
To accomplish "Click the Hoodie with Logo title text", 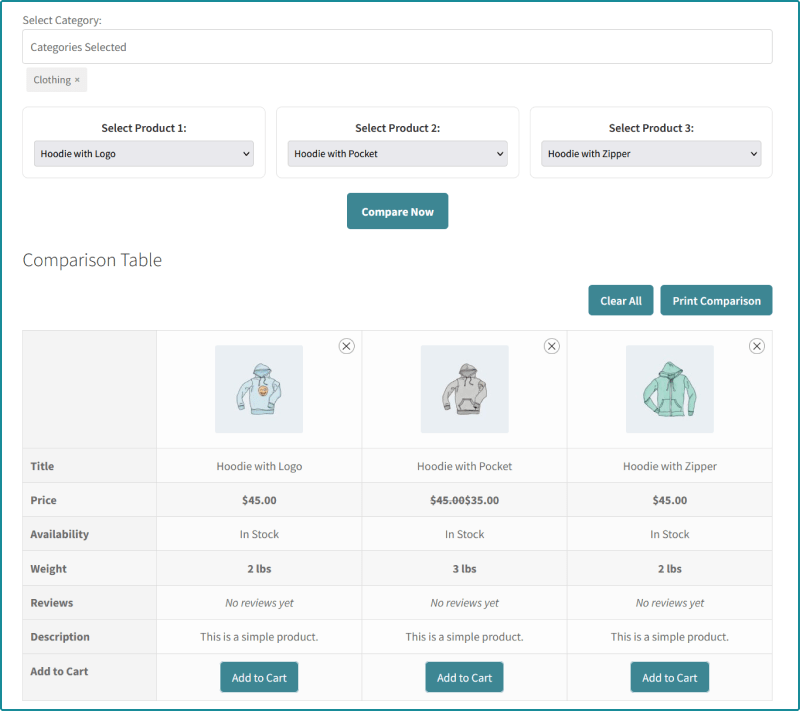I will pos(259,466).
